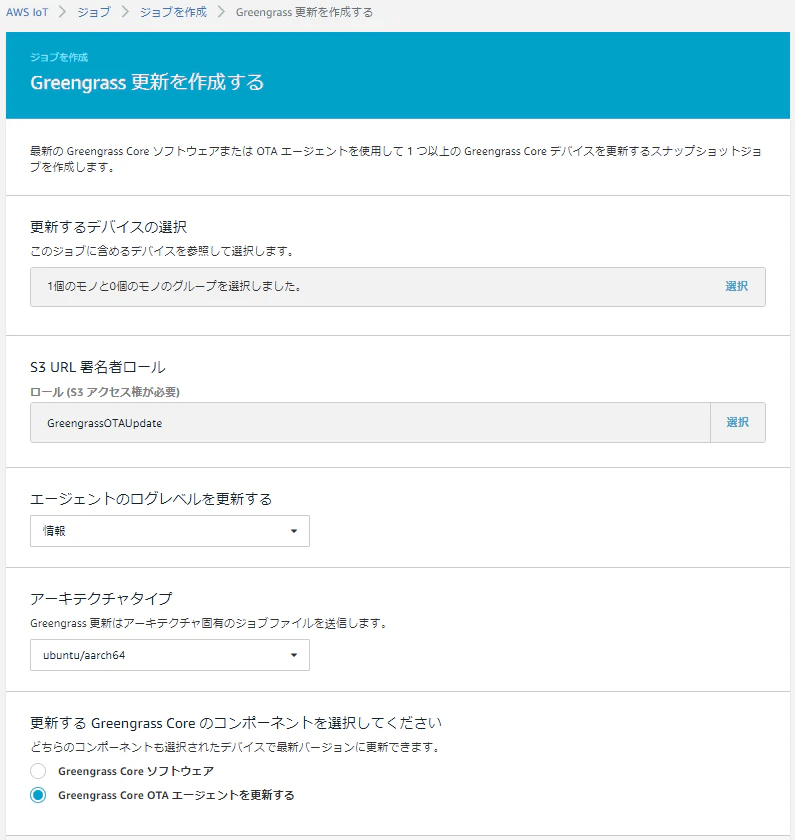Click the アーキテクチャタイプ heading
This screenshot has height=840, width=795.
(101, 598)
